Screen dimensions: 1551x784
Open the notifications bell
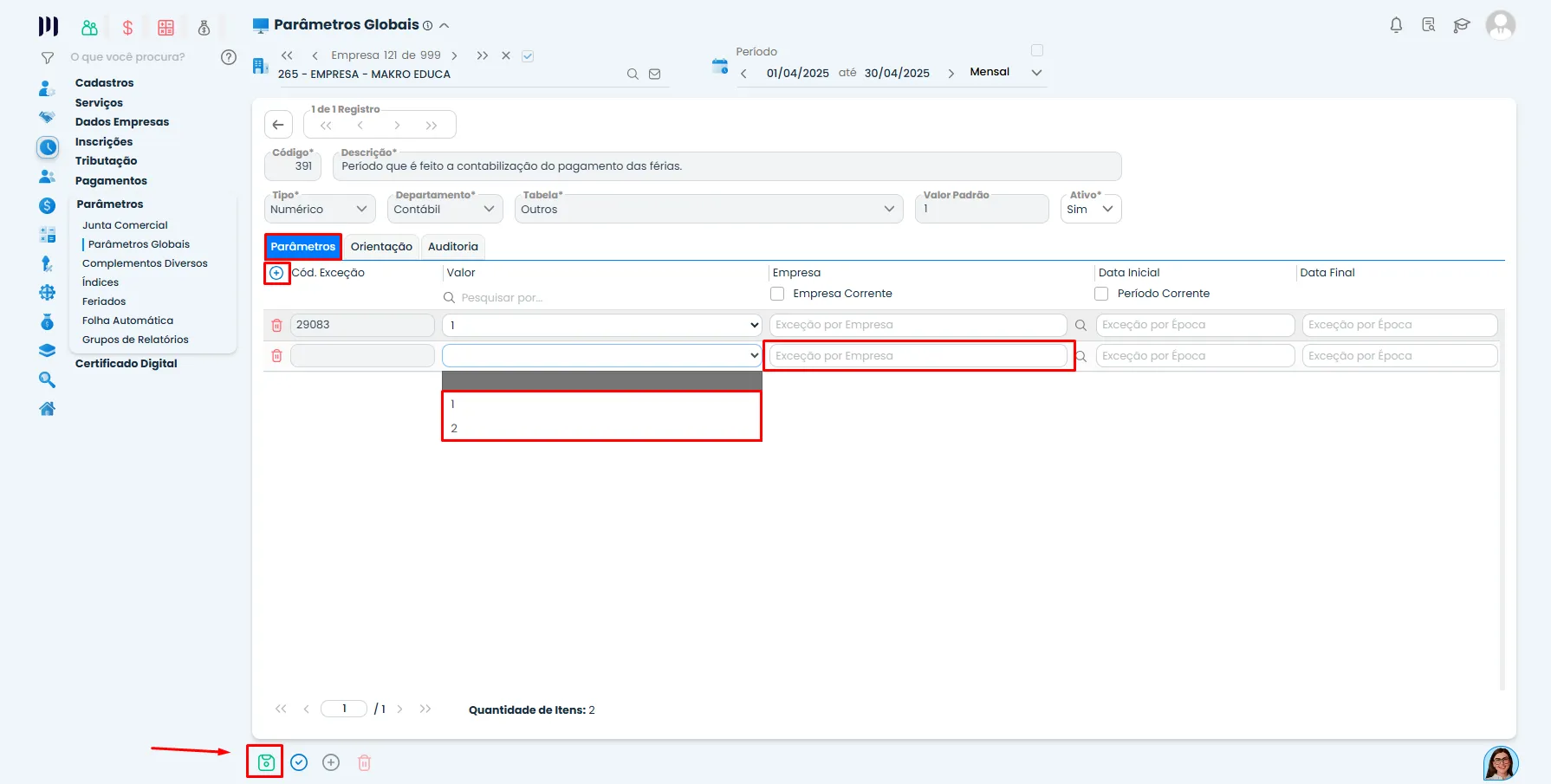(x=1396, y=25)
